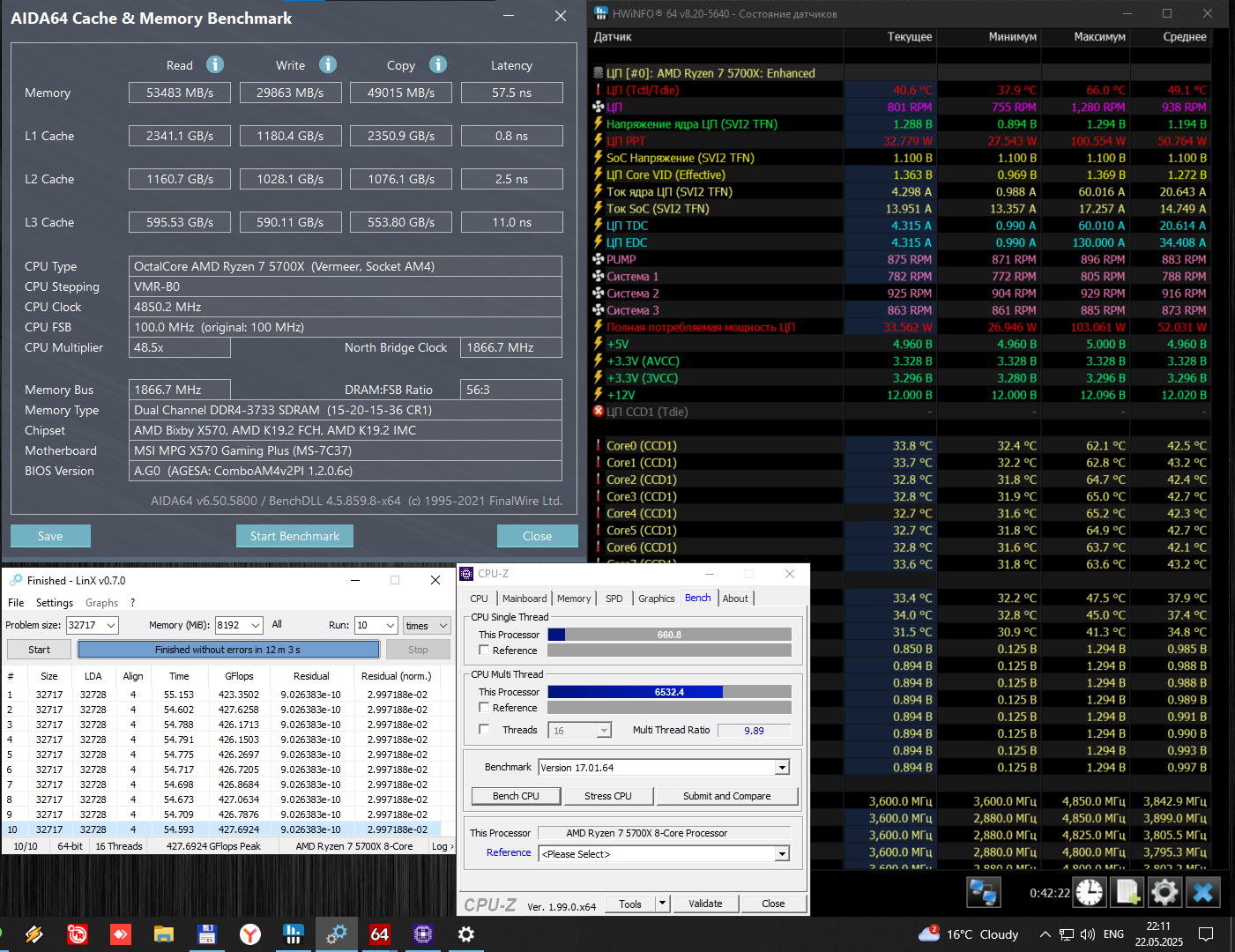Screen dimensions: 1235x952
Task: Click the HWiNFO logging start document icon
Action: click(1127, 892)
